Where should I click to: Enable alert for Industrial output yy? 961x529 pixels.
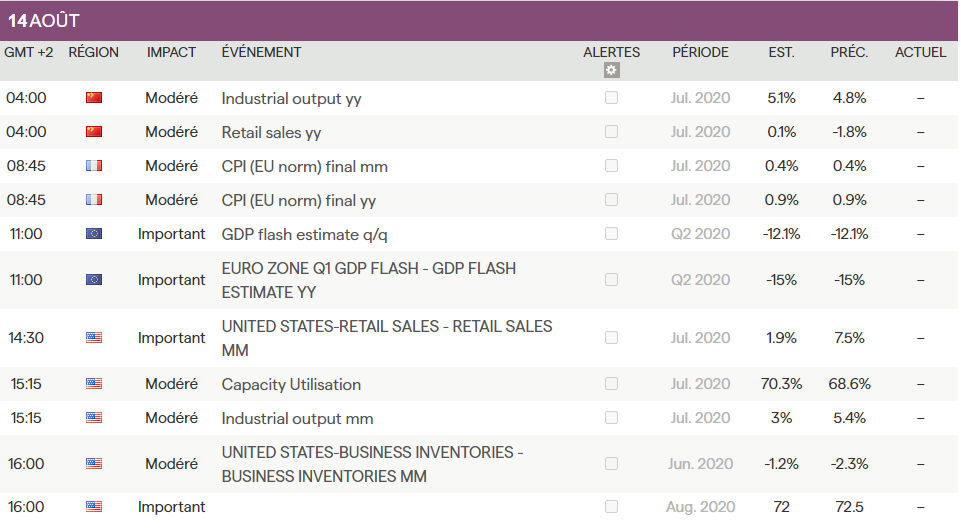click(x=611, y=98)
